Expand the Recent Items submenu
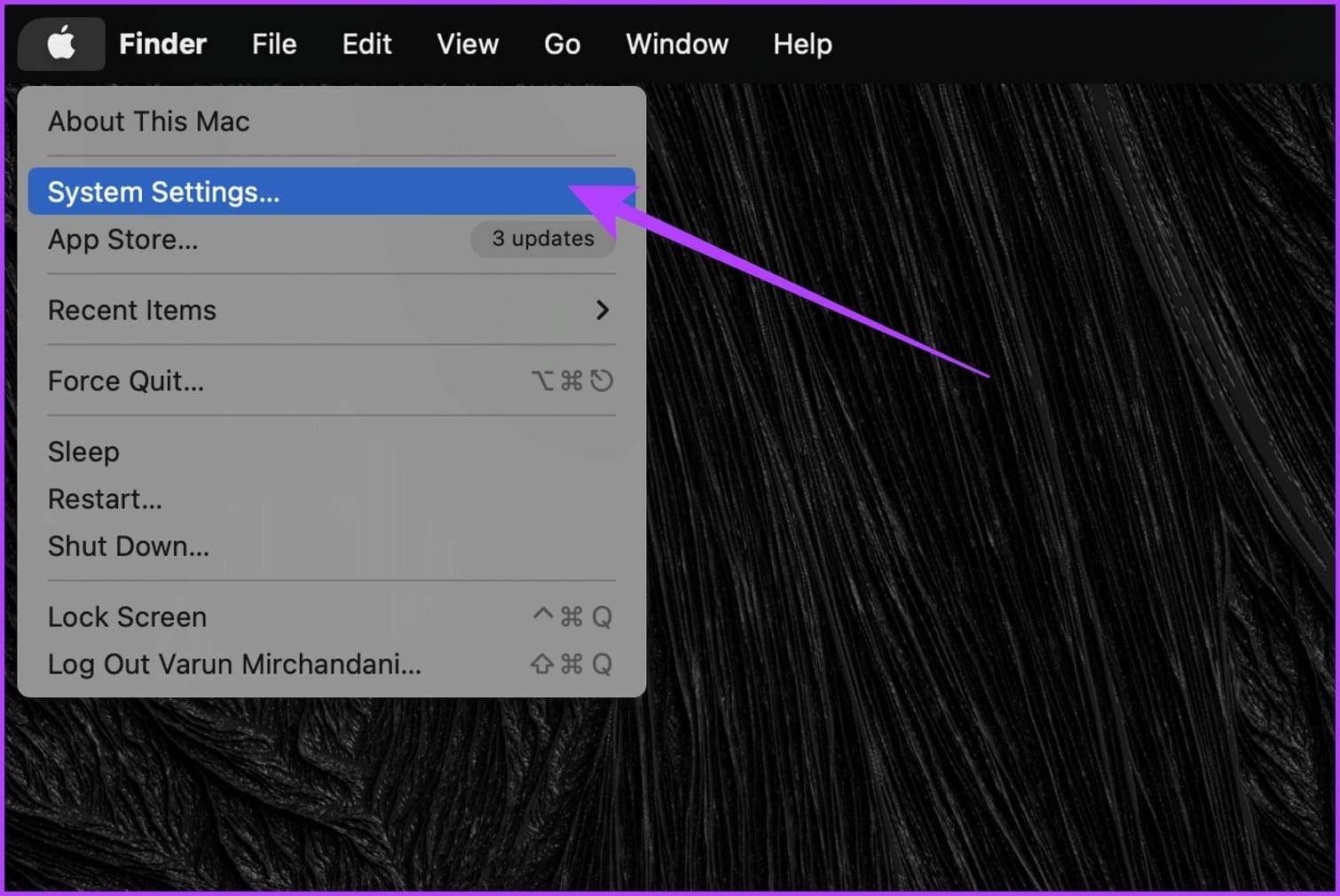 (x=332, y=310)
